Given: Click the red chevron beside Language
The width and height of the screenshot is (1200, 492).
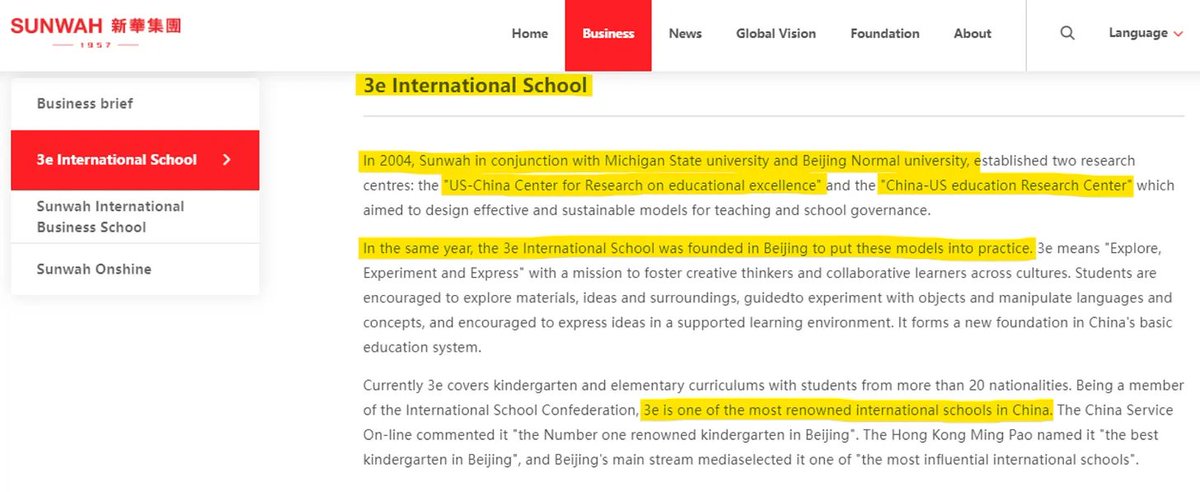Looking at the screenshot, I should pos(1178,34).
